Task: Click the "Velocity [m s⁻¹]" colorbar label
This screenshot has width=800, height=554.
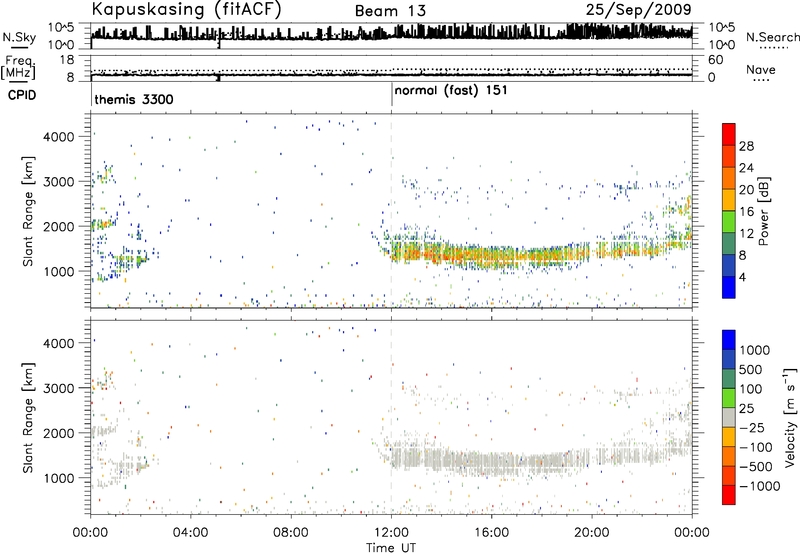Action: pos(790,417)
